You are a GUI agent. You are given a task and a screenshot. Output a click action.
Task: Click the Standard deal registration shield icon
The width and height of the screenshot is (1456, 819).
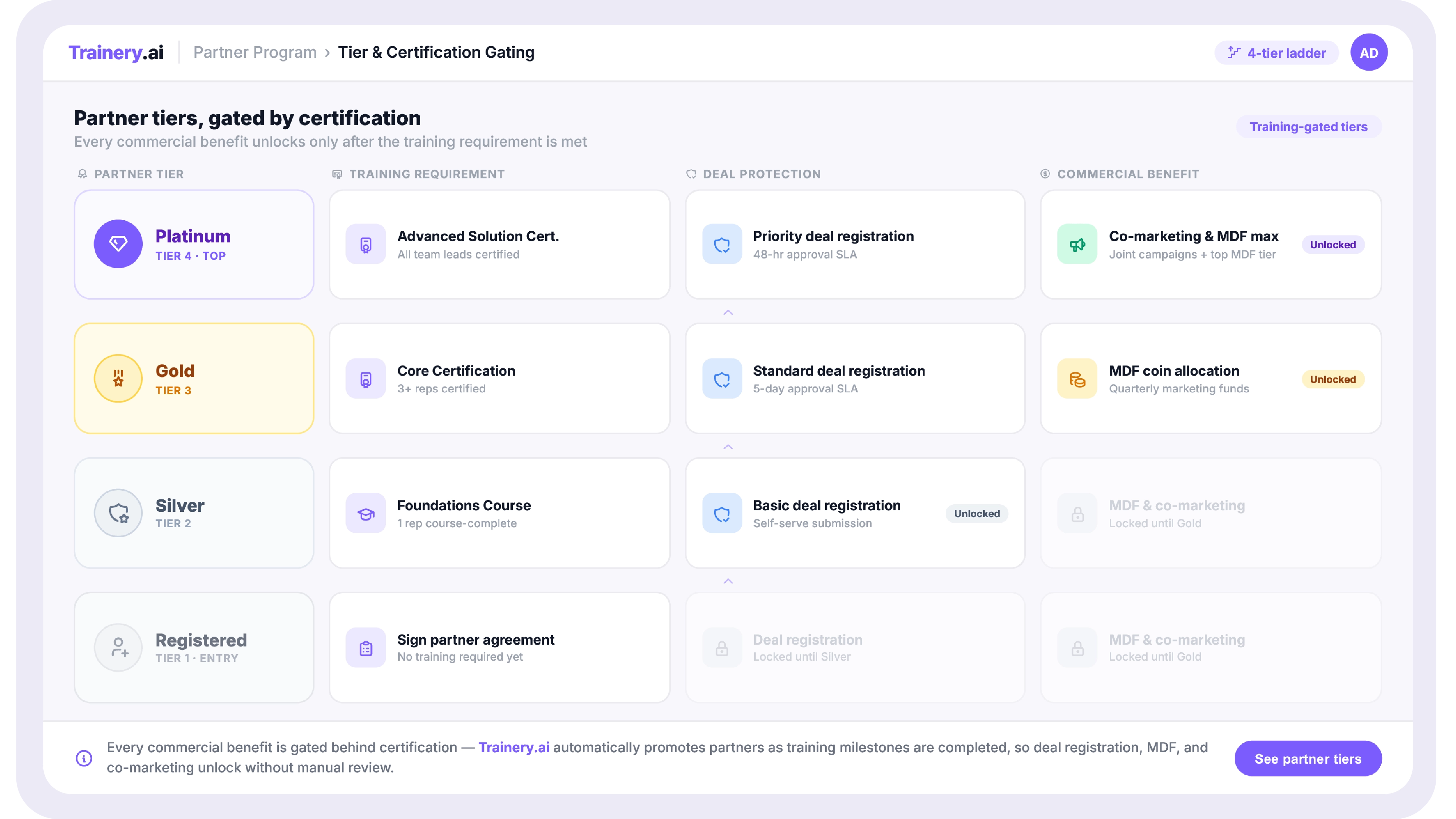point(722,379)
